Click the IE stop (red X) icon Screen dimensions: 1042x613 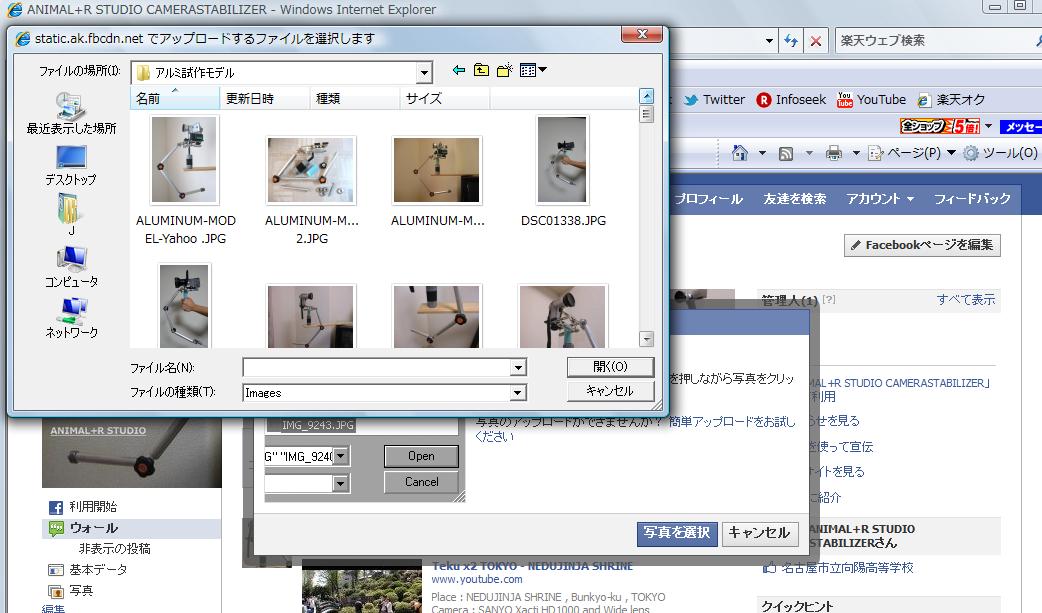click(815, 41)
